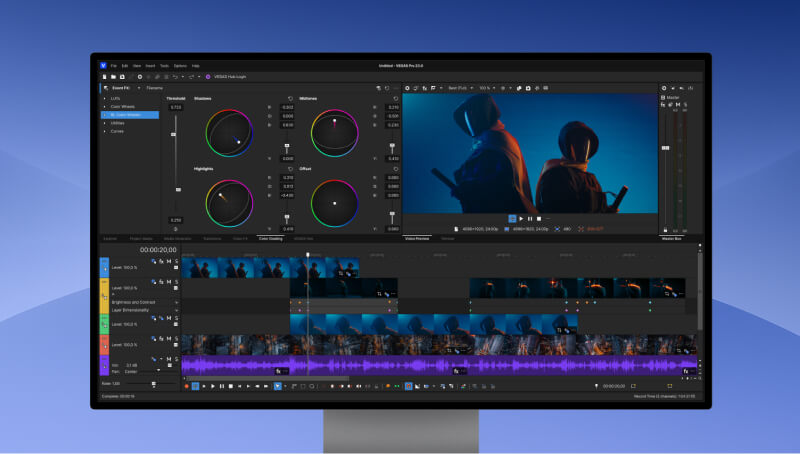The width and height of the screenshot is (800, 454).
Task: Click the Shadows color wheel
Action: click(229, 133)
